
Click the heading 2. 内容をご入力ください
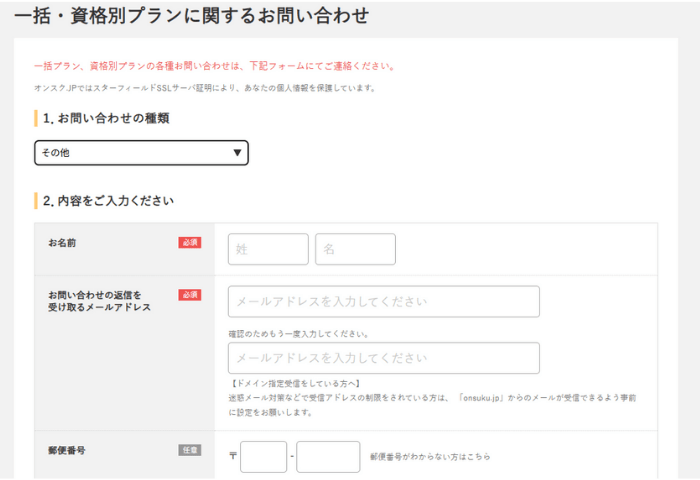coord(108,201)
